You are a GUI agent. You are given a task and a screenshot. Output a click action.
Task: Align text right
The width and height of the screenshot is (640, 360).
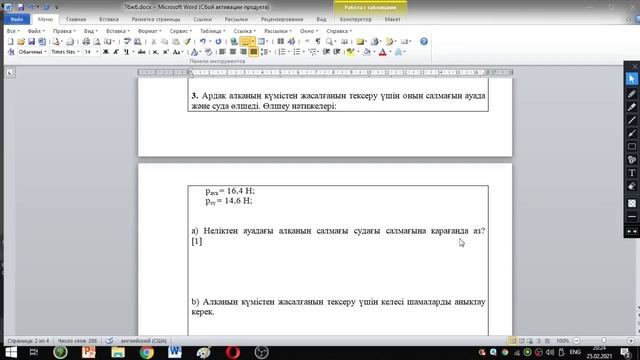243,52
